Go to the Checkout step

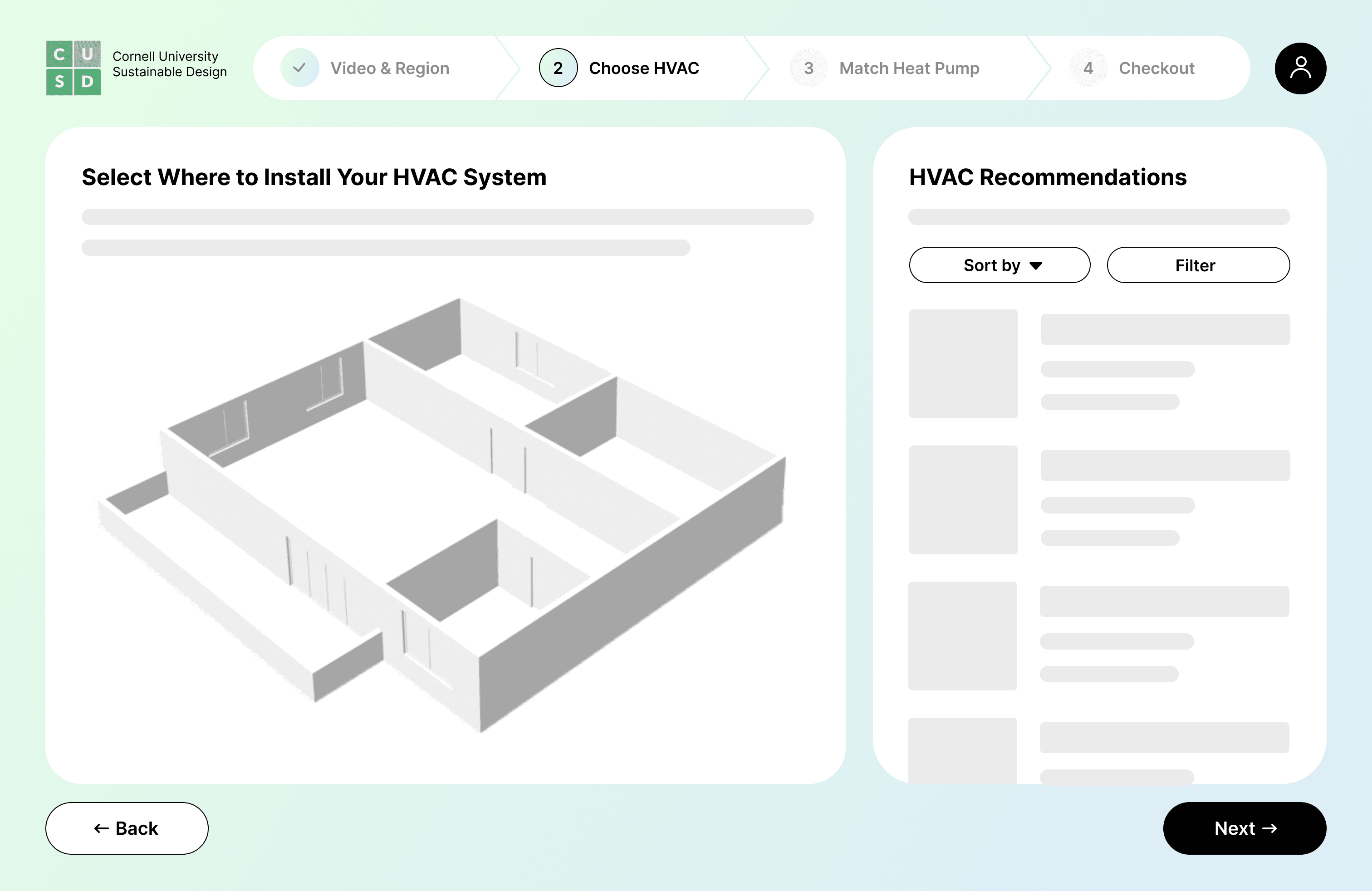[1156, 68]
